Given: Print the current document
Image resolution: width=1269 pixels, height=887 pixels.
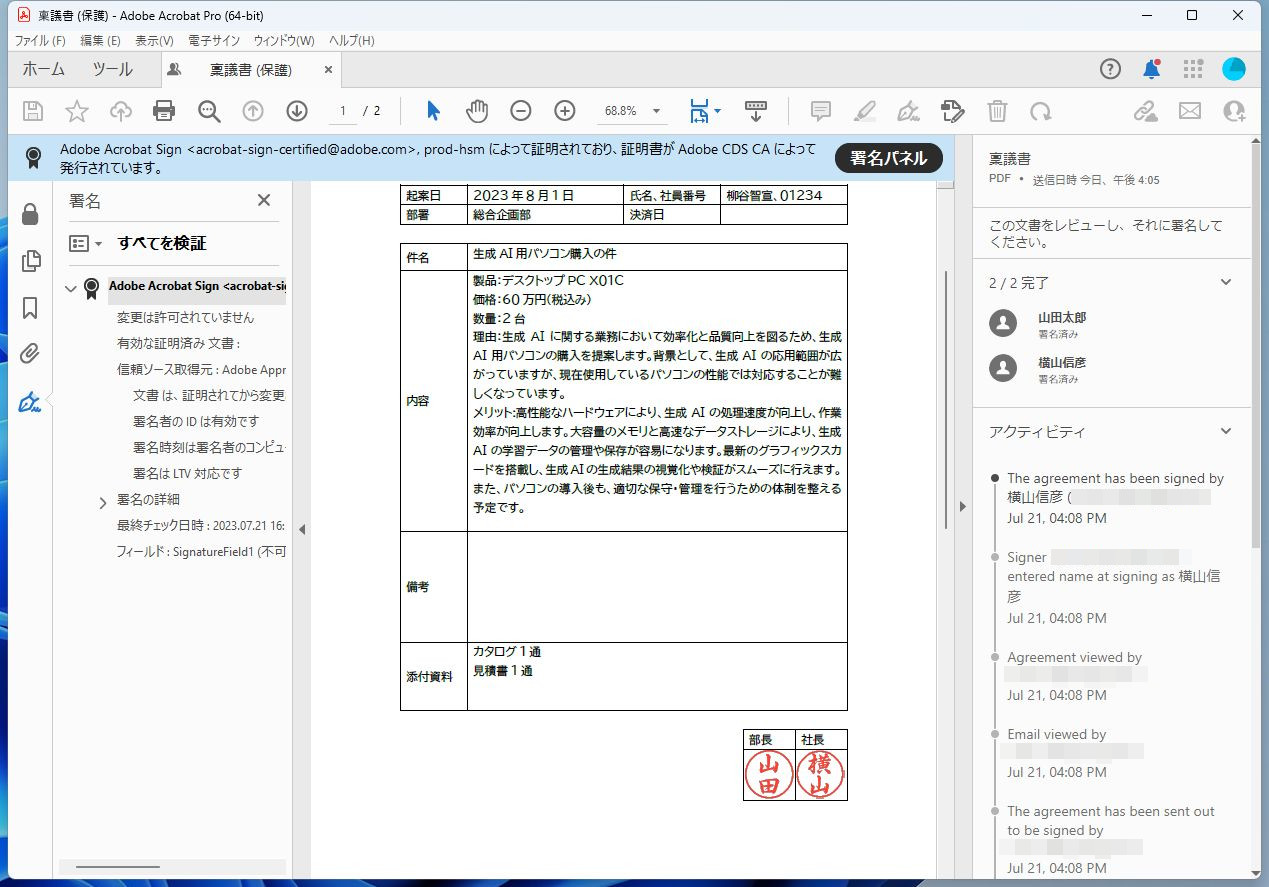Looking at the screenshot, I should click(165, 111).
